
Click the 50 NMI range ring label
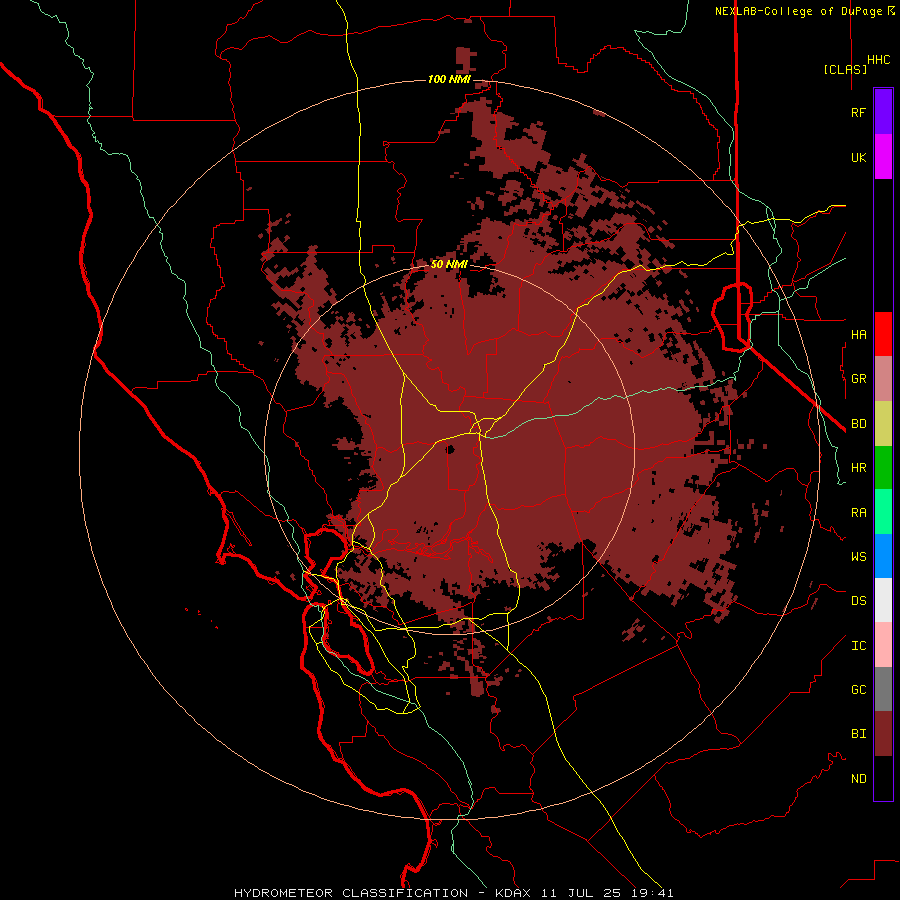449,264
